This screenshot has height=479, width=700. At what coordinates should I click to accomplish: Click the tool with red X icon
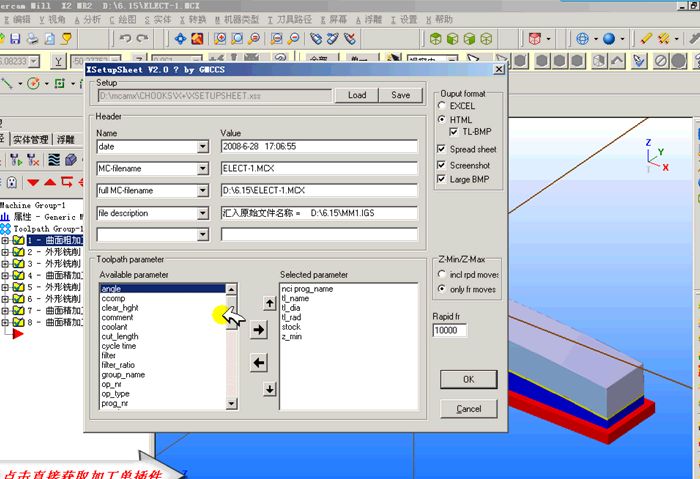[x=33, y=160]
